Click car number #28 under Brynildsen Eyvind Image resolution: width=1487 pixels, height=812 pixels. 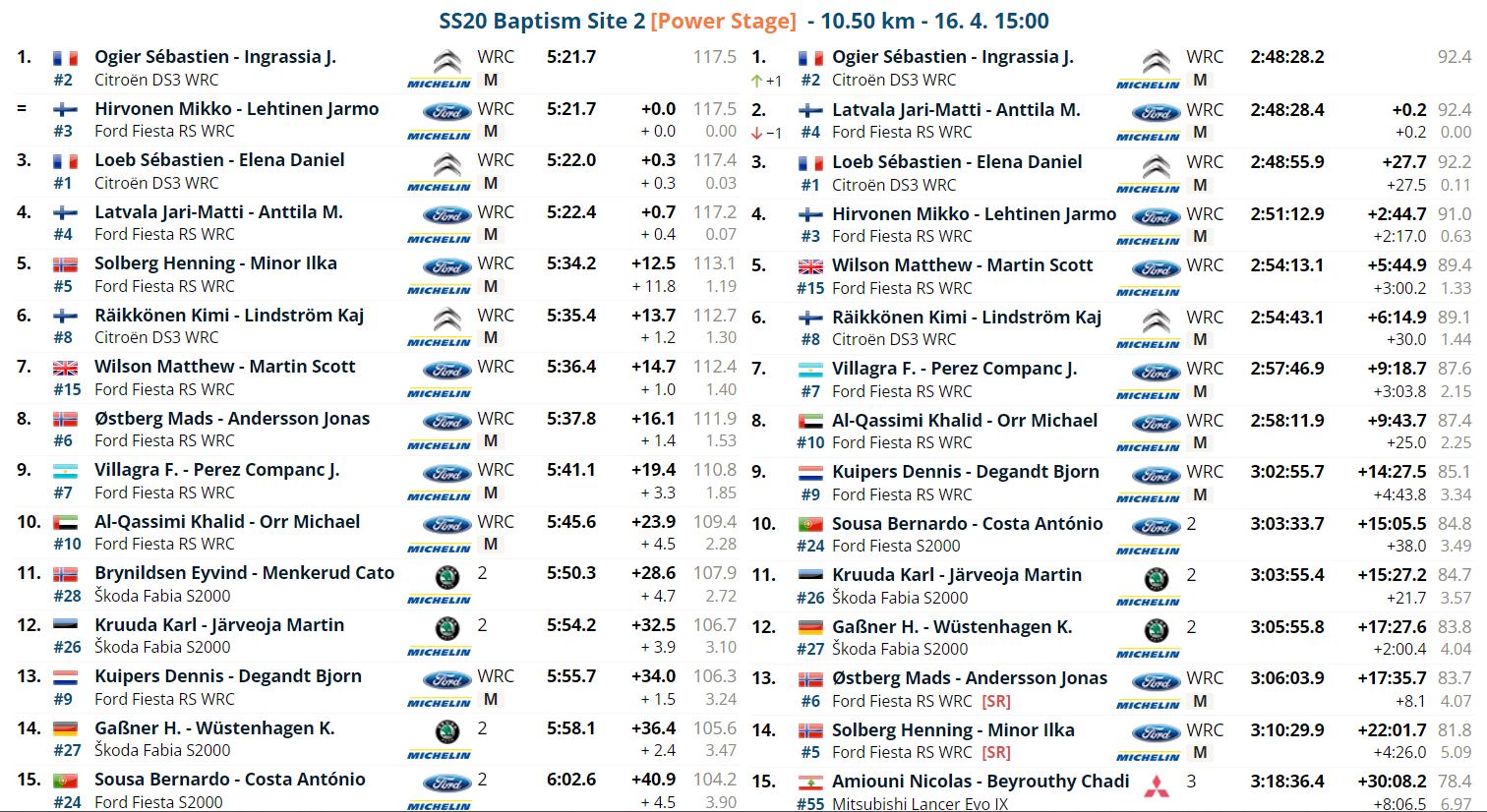pyautogui.click(x=67, y=596)
